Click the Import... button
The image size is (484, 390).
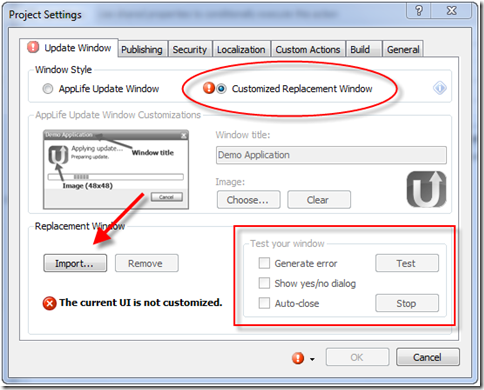point(75,263)
